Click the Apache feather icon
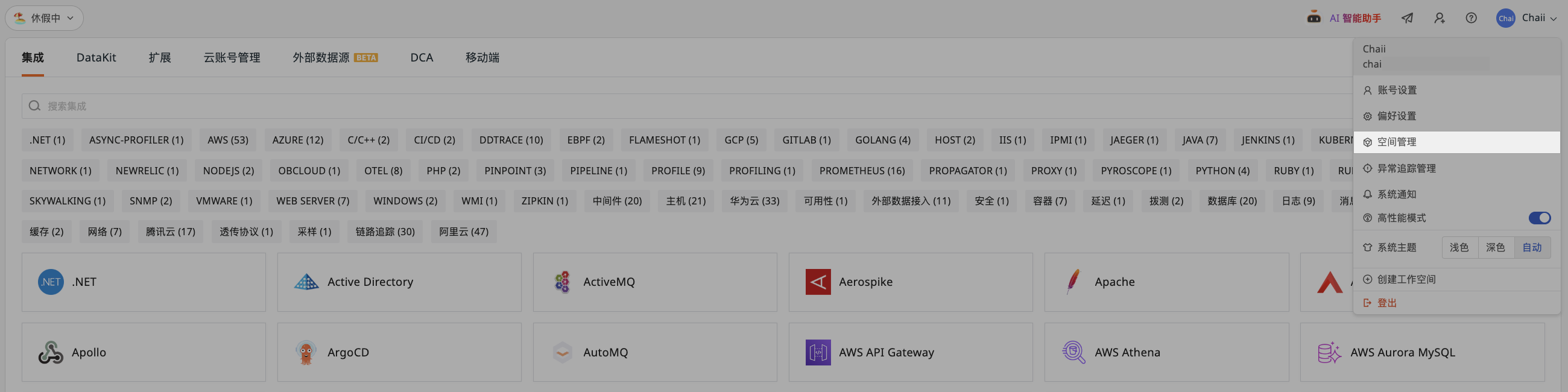Screen dimensions: 1568x392 click(x=1073, y=282)
